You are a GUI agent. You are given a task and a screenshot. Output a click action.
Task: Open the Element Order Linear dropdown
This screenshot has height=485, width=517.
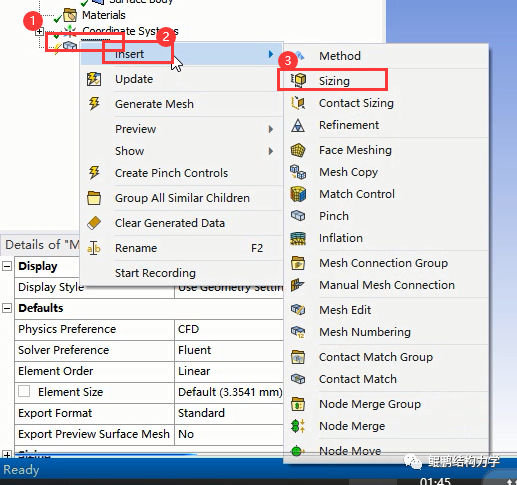coord(229,371)
